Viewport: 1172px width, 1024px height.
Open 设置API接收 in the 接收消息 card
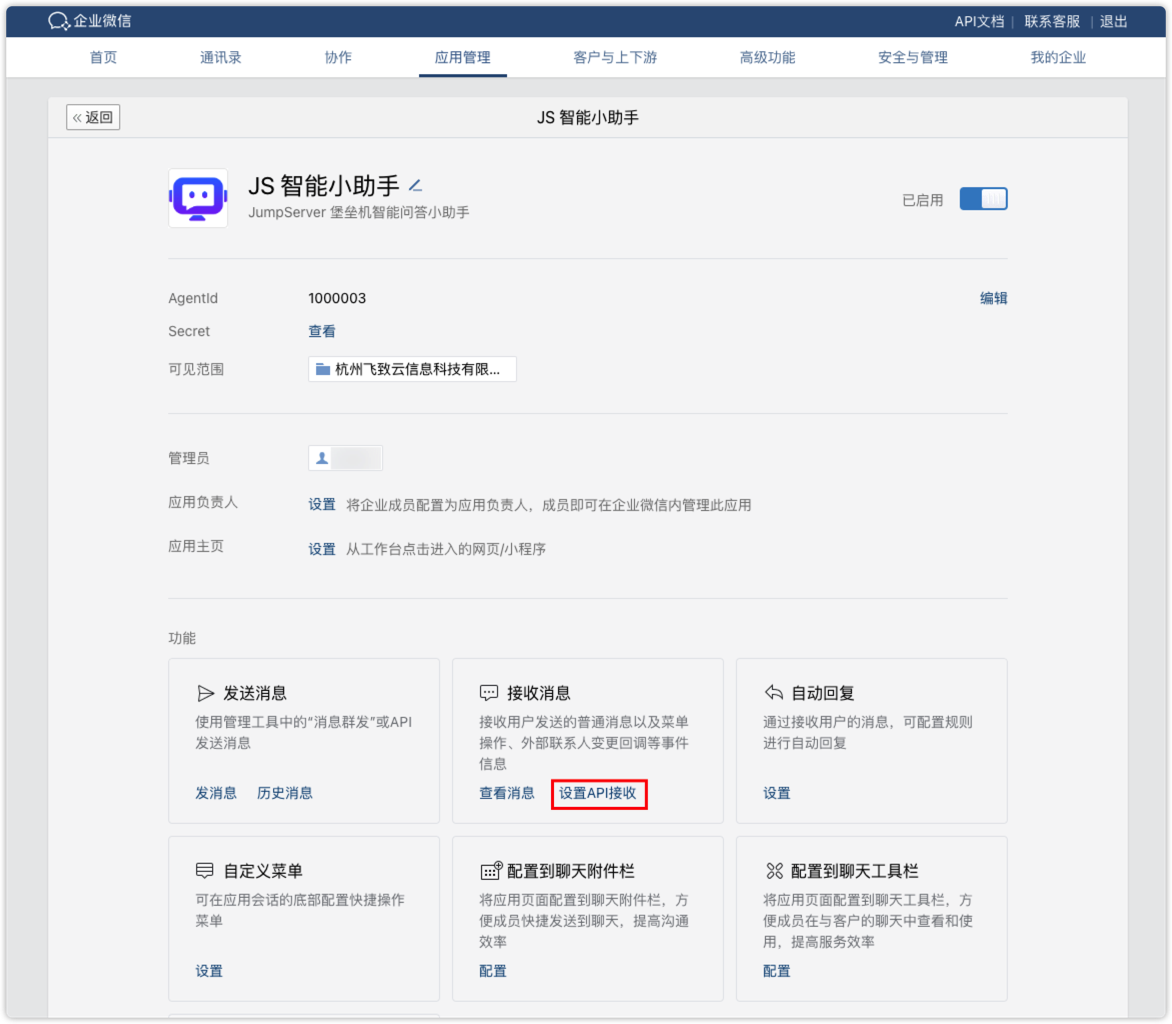coord(598,793)
